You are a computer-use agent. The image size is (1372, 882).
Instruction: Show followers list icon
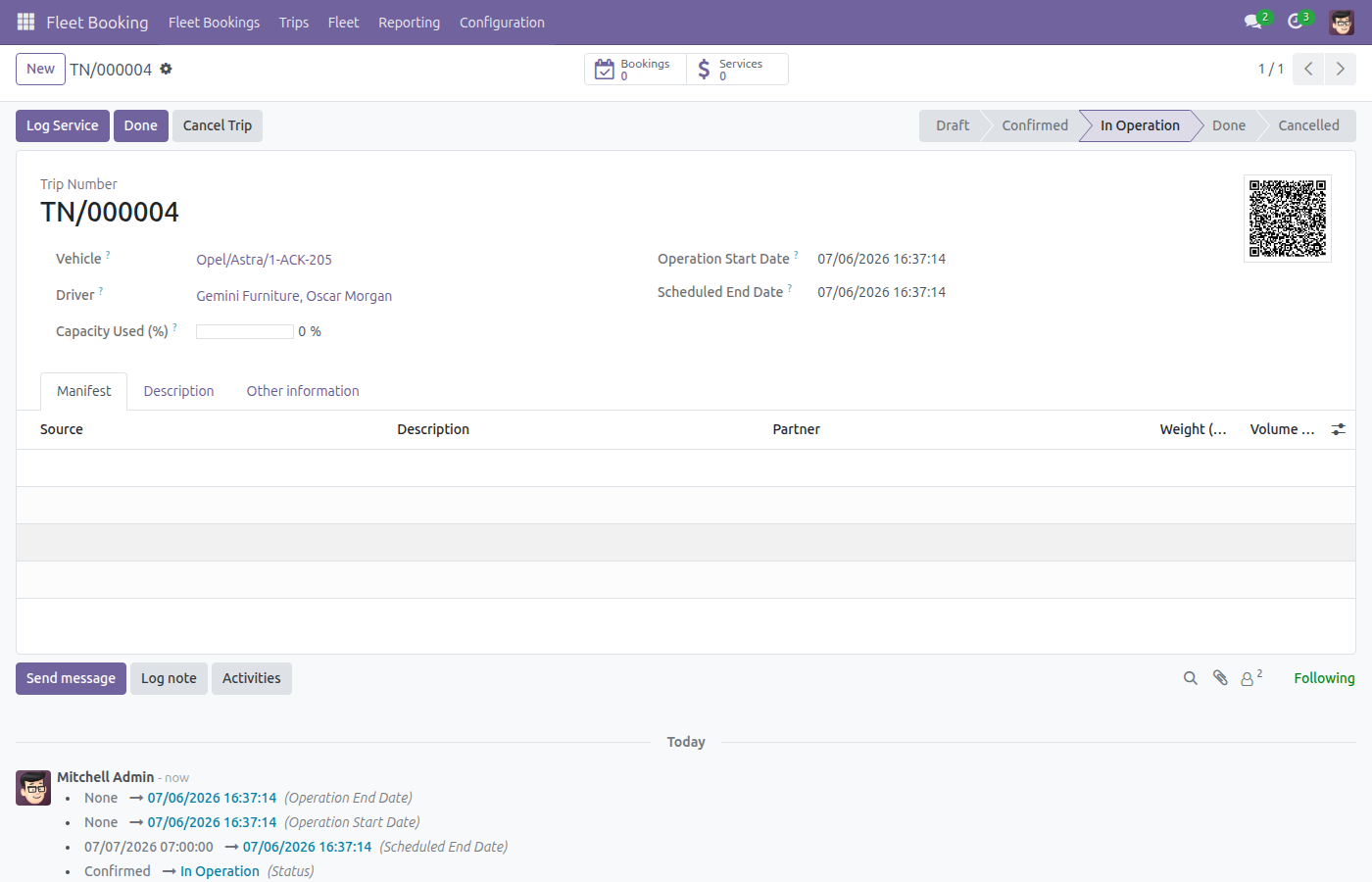[1250, 678]
